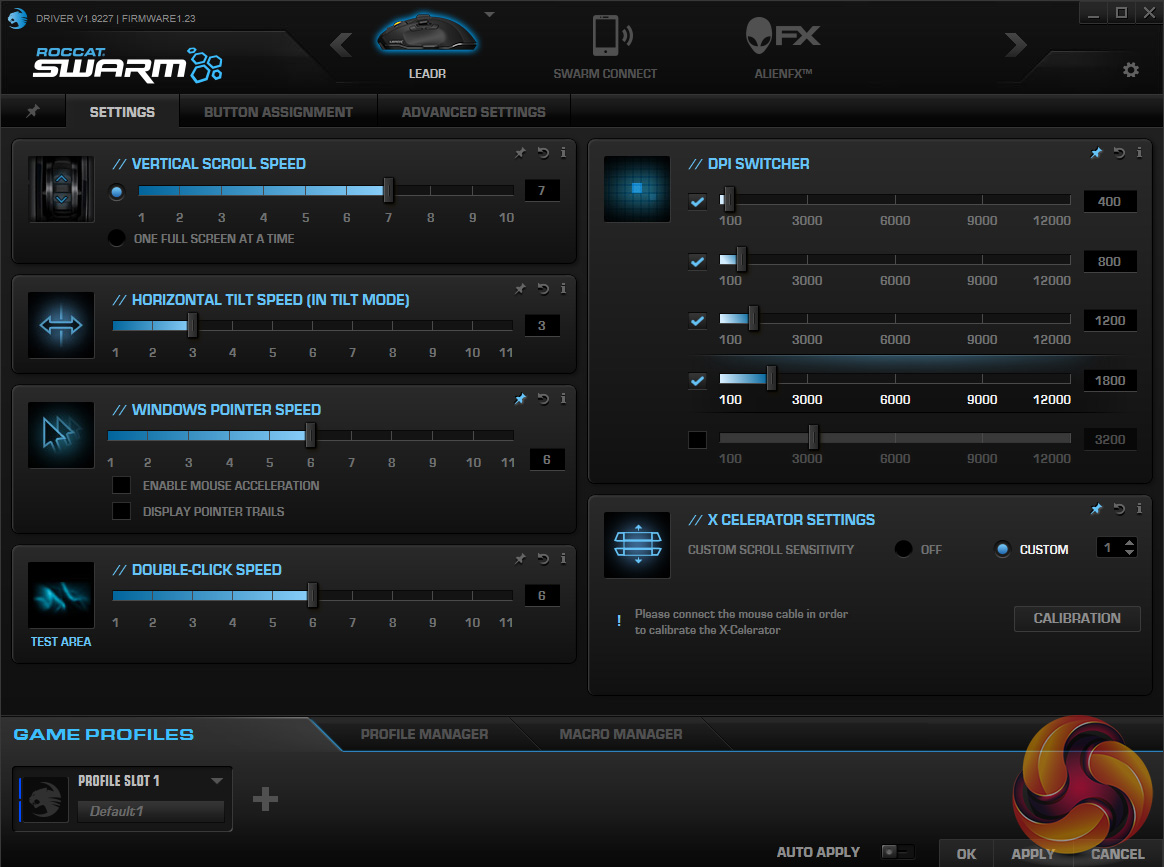Screen dimensions: 1164x867
Task: Reset Double-Click Speed to default
Action: pyautogui.click(x=543, y=558)
